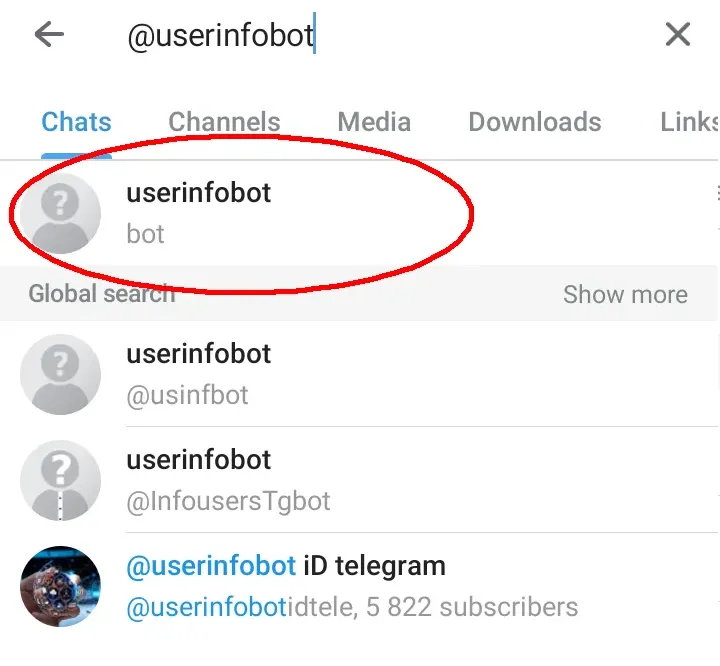Viewport: 720px width, 666px height.
Task: Click the @userinfobotidtele subscribers line
Action: (352, 607)
